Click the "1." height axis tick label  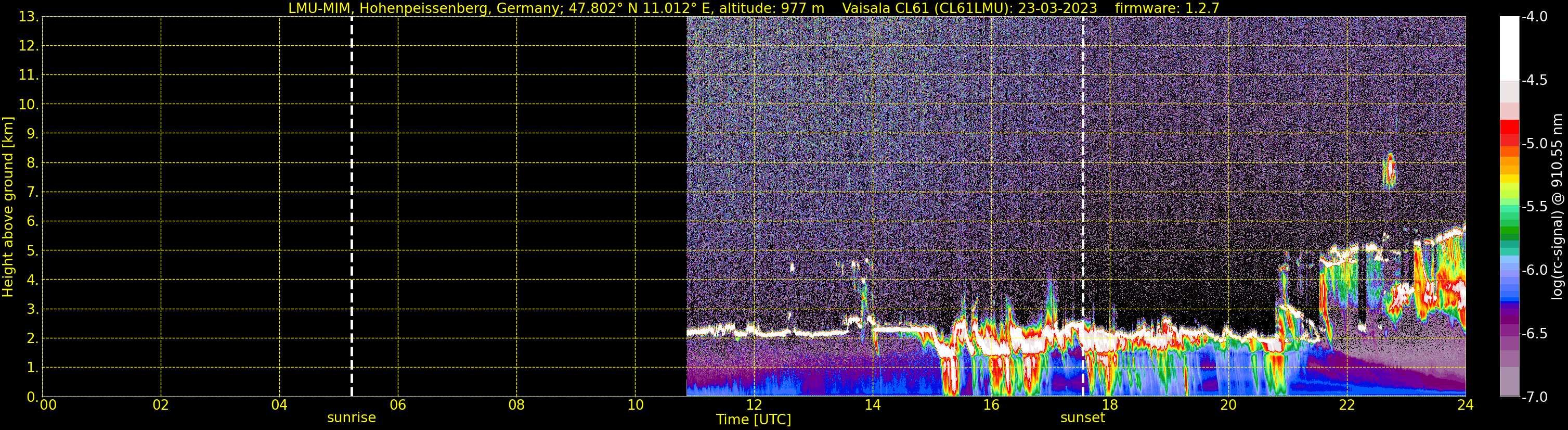coord(32,368)
